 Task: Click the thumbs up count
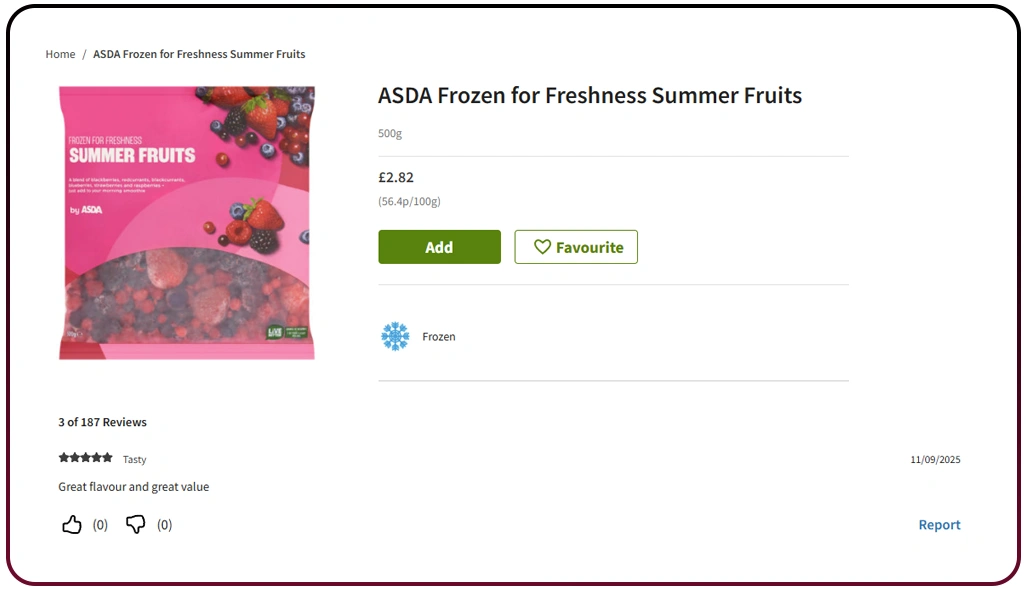(x=100, y=525)
